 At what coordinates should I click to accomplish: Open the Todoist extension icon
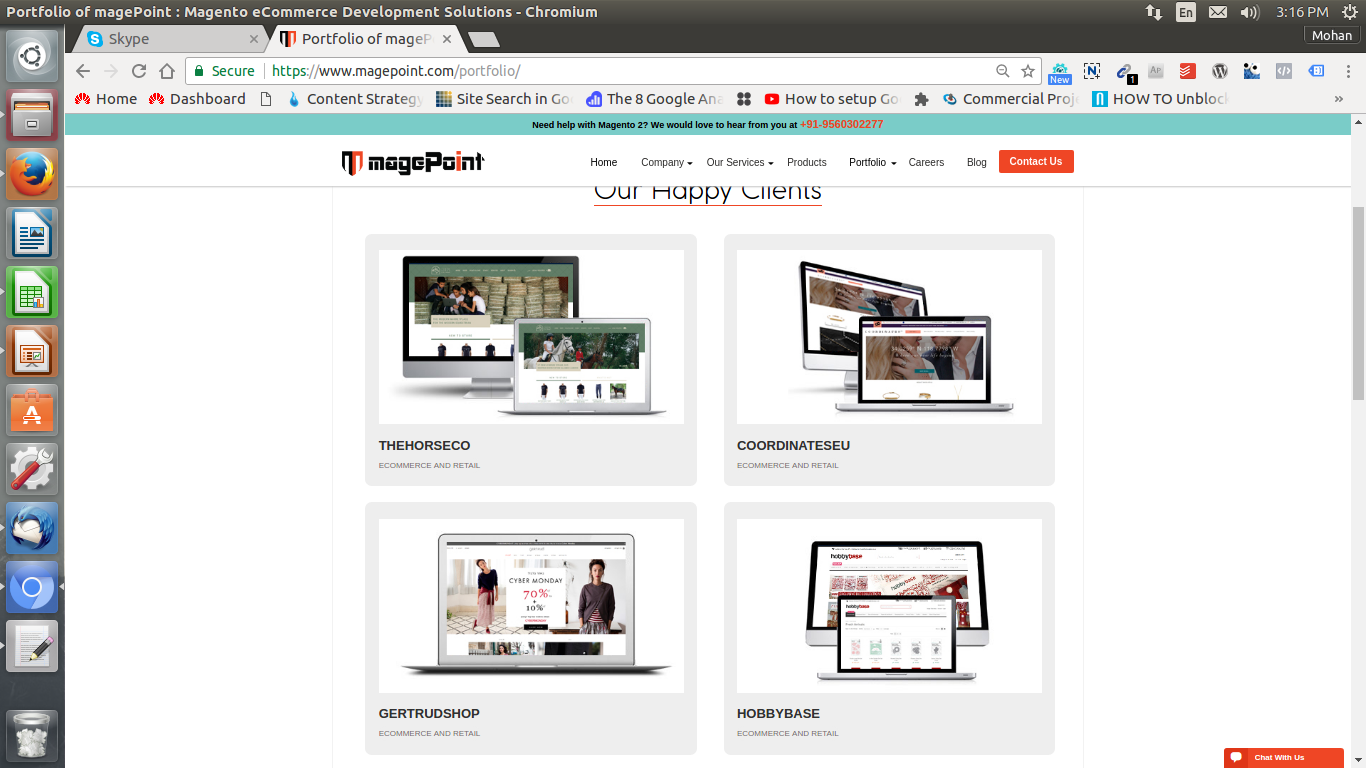[1187, 71]
